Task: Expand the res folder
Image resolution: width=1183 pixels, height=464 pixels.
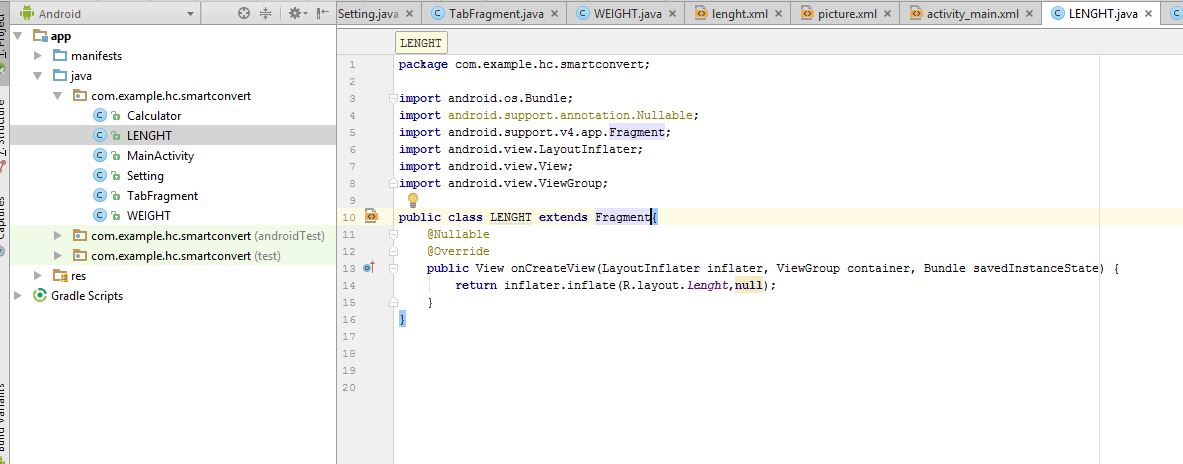Action: (38, 276)
